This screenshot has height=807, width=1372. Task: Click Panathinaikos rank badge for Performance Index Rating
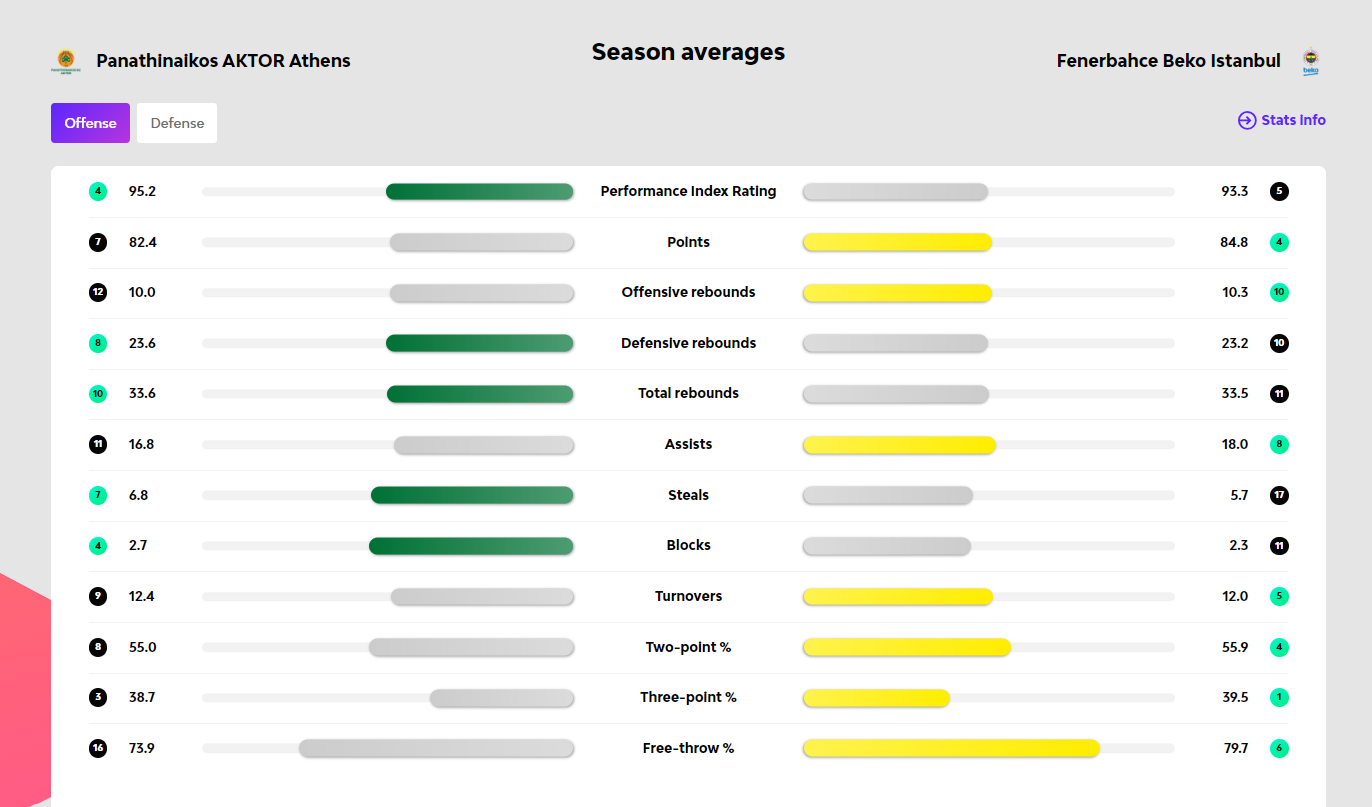[97, 191]
